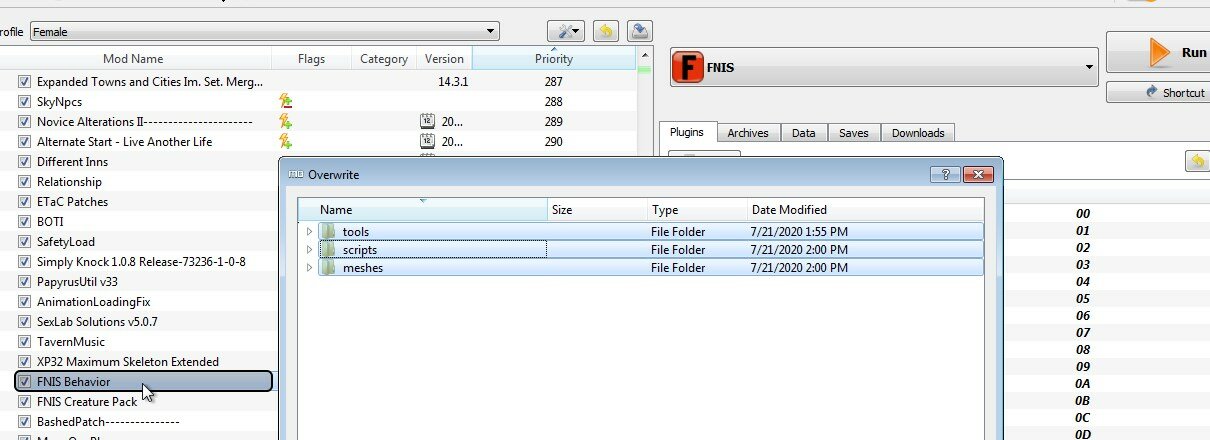The height and width of the screenshot is (440, 1210).
Task: Switch to the Downloads tab
Action: [x=918, y=133]
